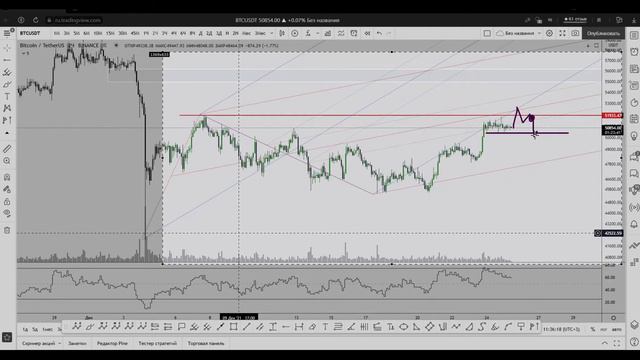Click red horizontal line price label
The width and height of the screenshot is (640, 360).
click(613, 116)
